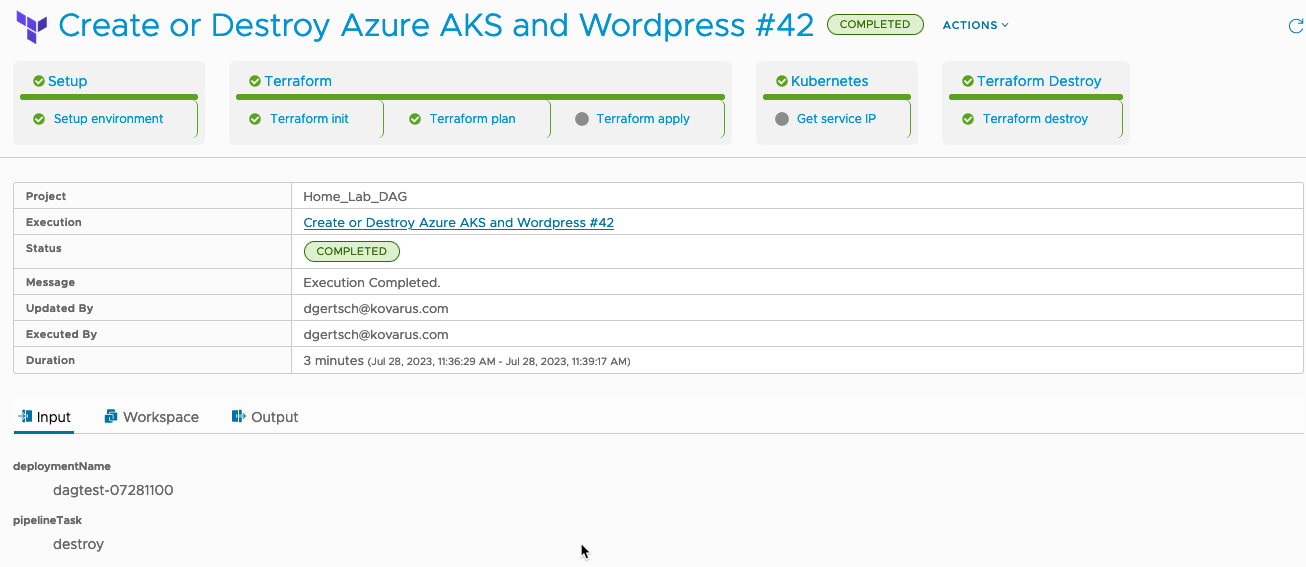Switch to the Workspace tab
Screen dimensions: 1306x567
[151, 417]
